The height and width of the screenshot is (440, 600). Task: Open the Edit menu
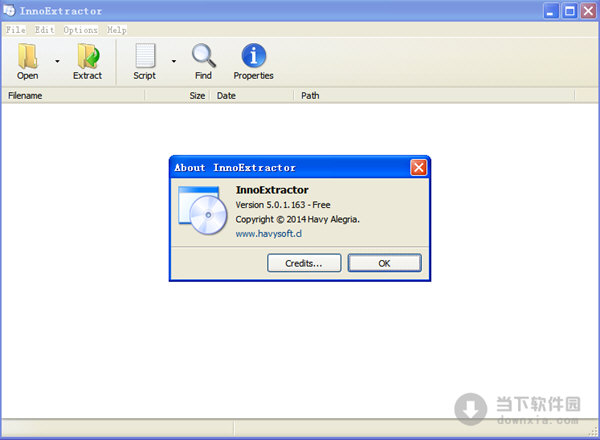[x=44, y=29]
